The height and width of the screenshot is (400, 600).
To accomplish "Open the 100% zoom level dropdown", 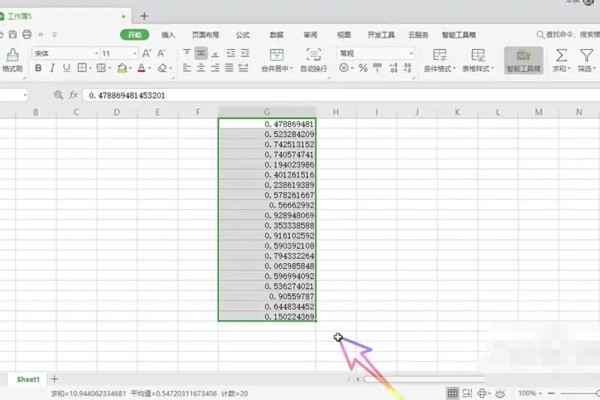I will pyautogui.click(x=530, y=393).
